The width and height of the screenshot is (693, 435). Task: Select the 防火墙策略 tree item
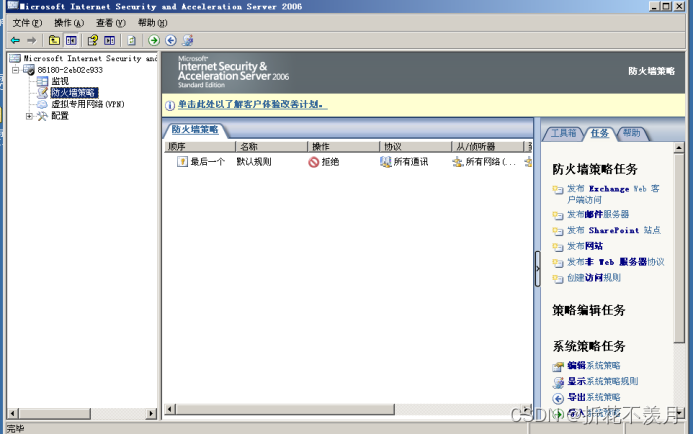pyautogui.click(x=73, y=93)
